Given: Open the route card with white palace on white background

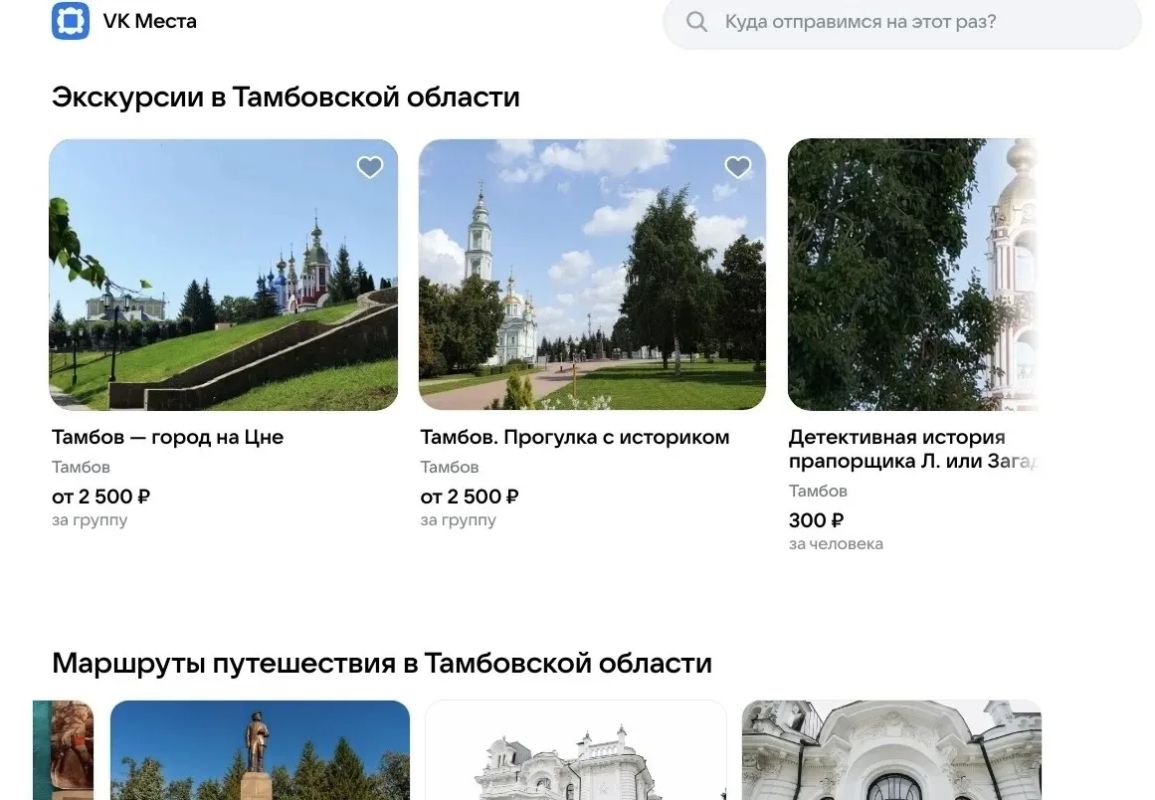Looking at the screenshot, I should 576,750.
